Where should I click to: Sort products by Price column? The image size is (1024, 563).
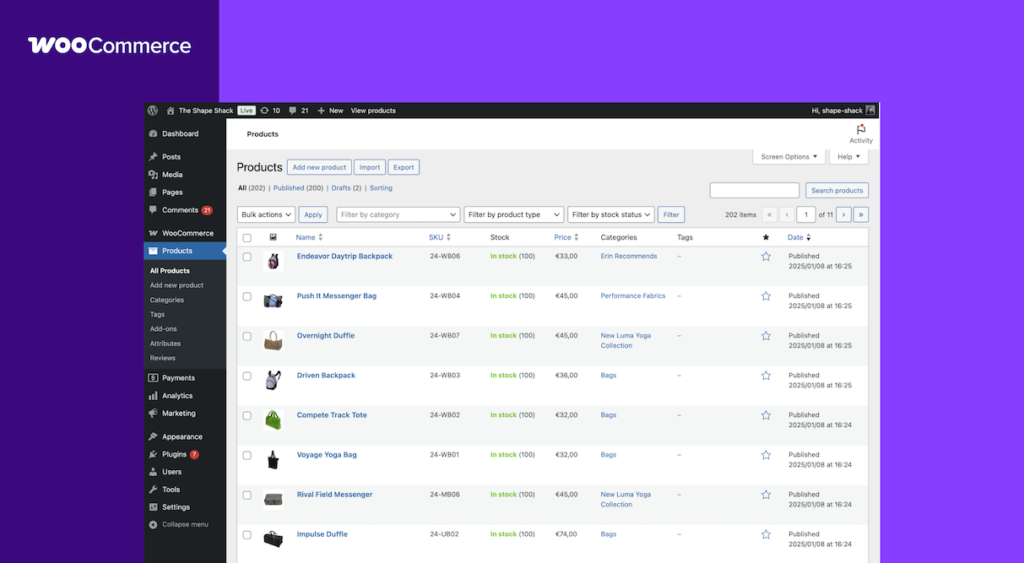(x=566, y=237)
